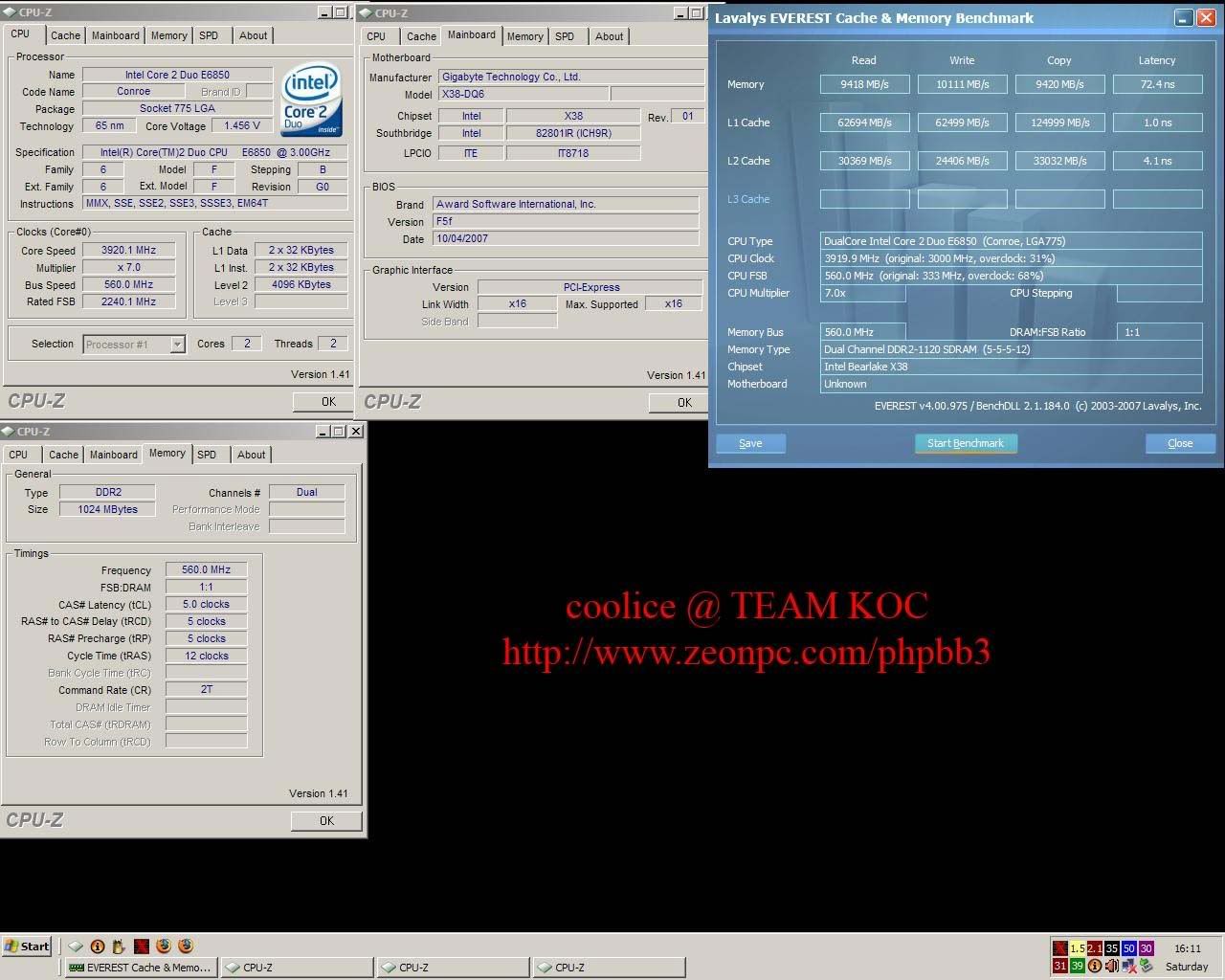Select Cache tab in Mainboard window

pyautogui.click(x=421, y=36)
